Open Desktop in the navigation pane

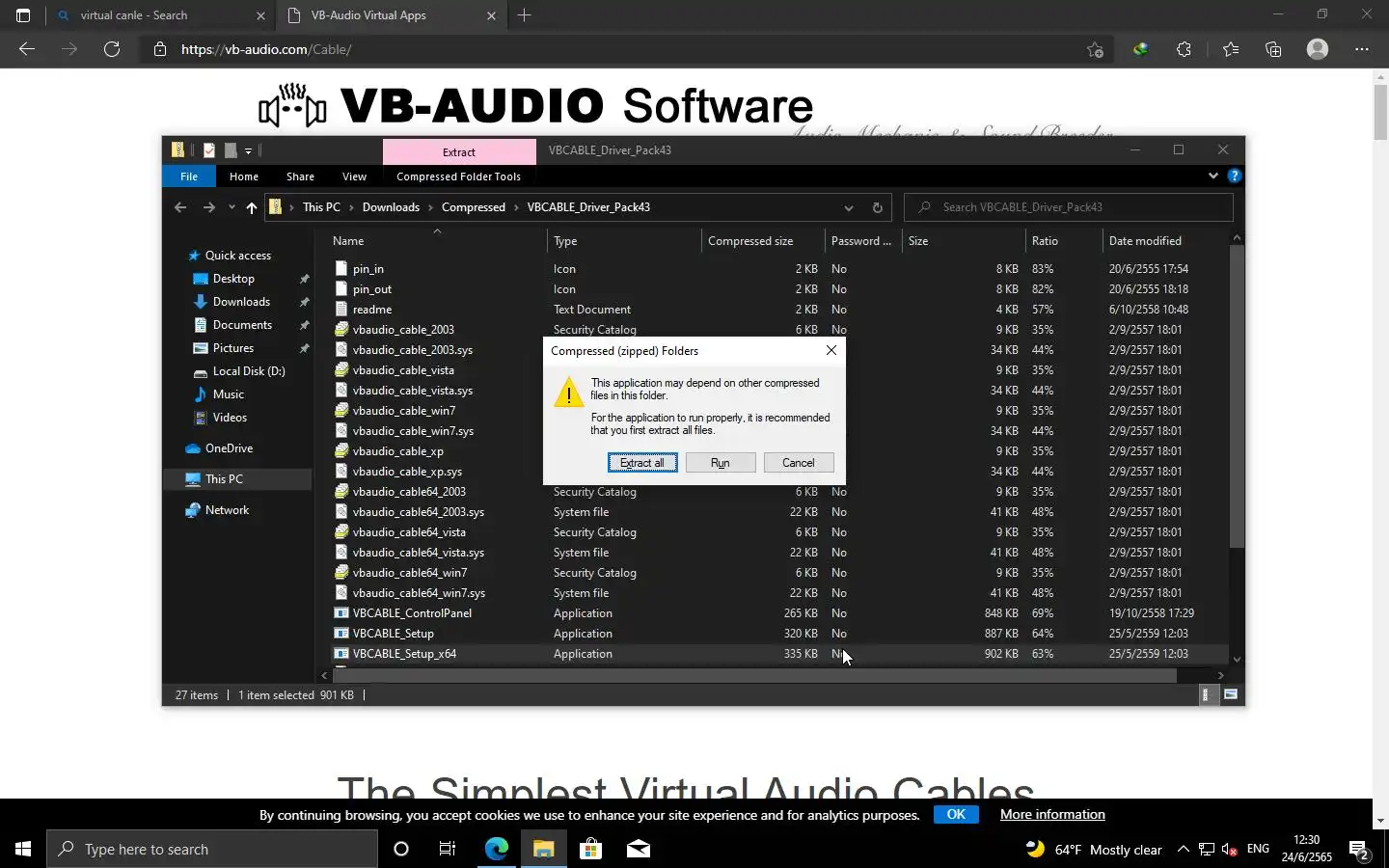click(233, 279)
